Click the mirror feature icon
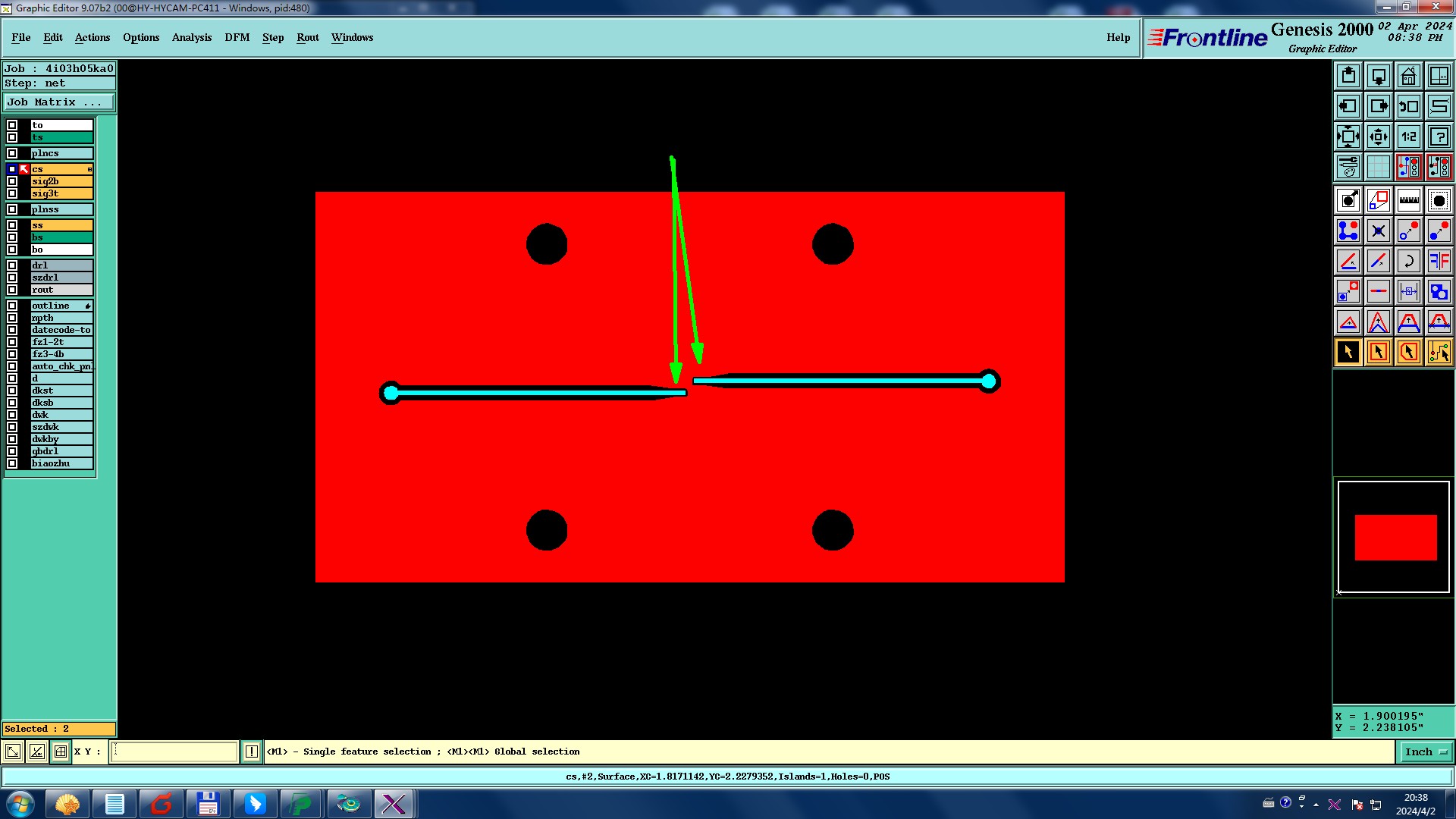Viewport: 1456px width, 819px height. pos(1439,261)
